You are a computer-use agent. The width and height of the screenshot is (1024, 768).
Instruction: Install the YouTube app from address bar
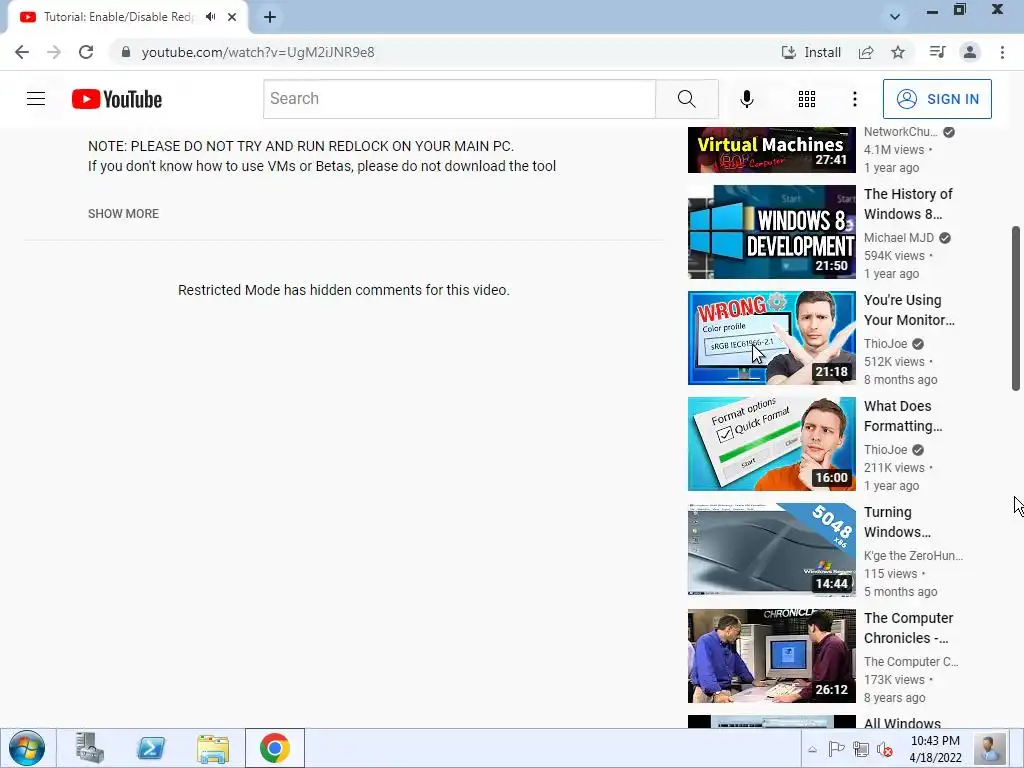click(811, 52)
